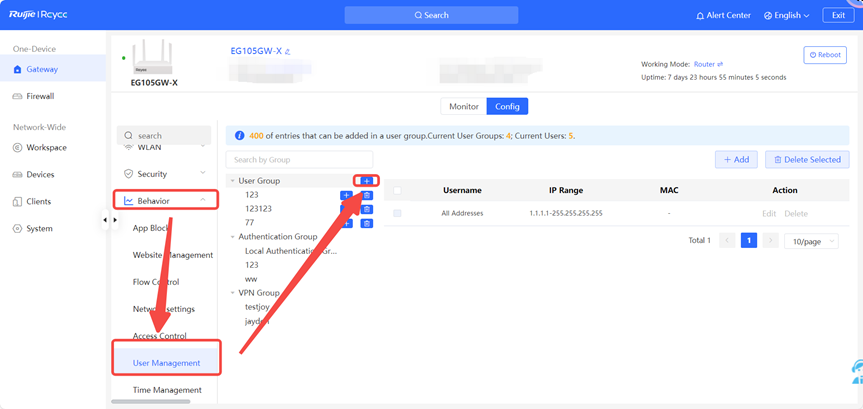Click the + Add button
Viewport: 863px width, 409px height.
point(736,160)
